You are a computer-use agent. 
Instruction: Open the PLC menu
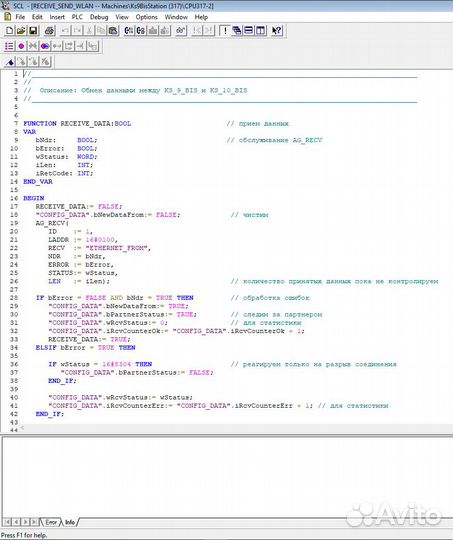click(x=77, y=17)
